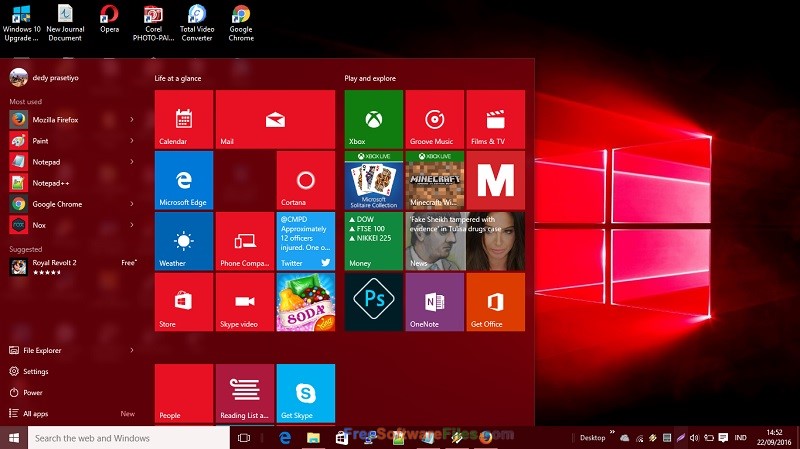Open the white M letter tile
This screenshot has height=449, width=800.
click(x=495, y=180)
